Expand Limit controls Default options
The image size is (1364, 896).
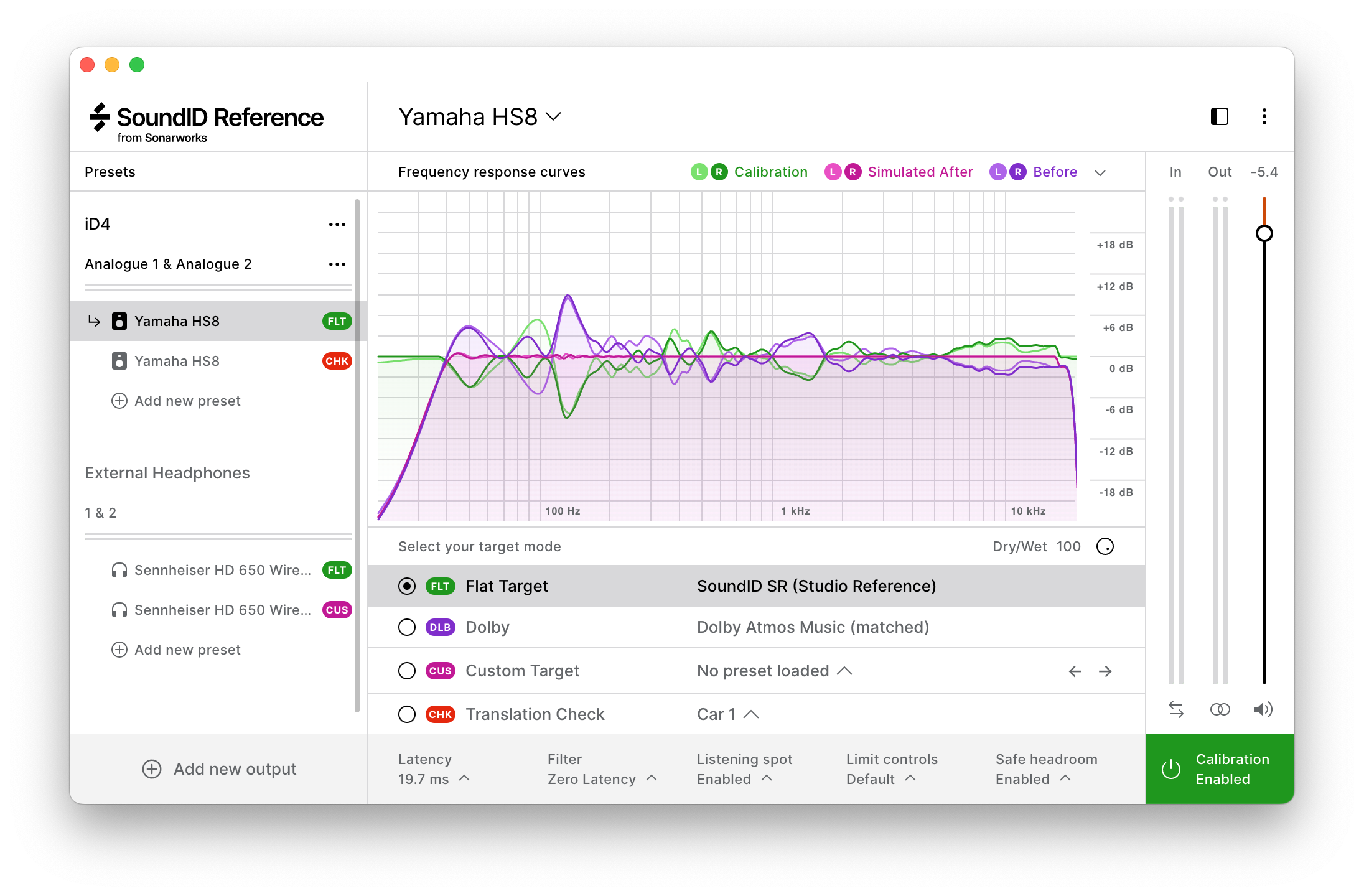pyautogui.click(x=910, y=778)
